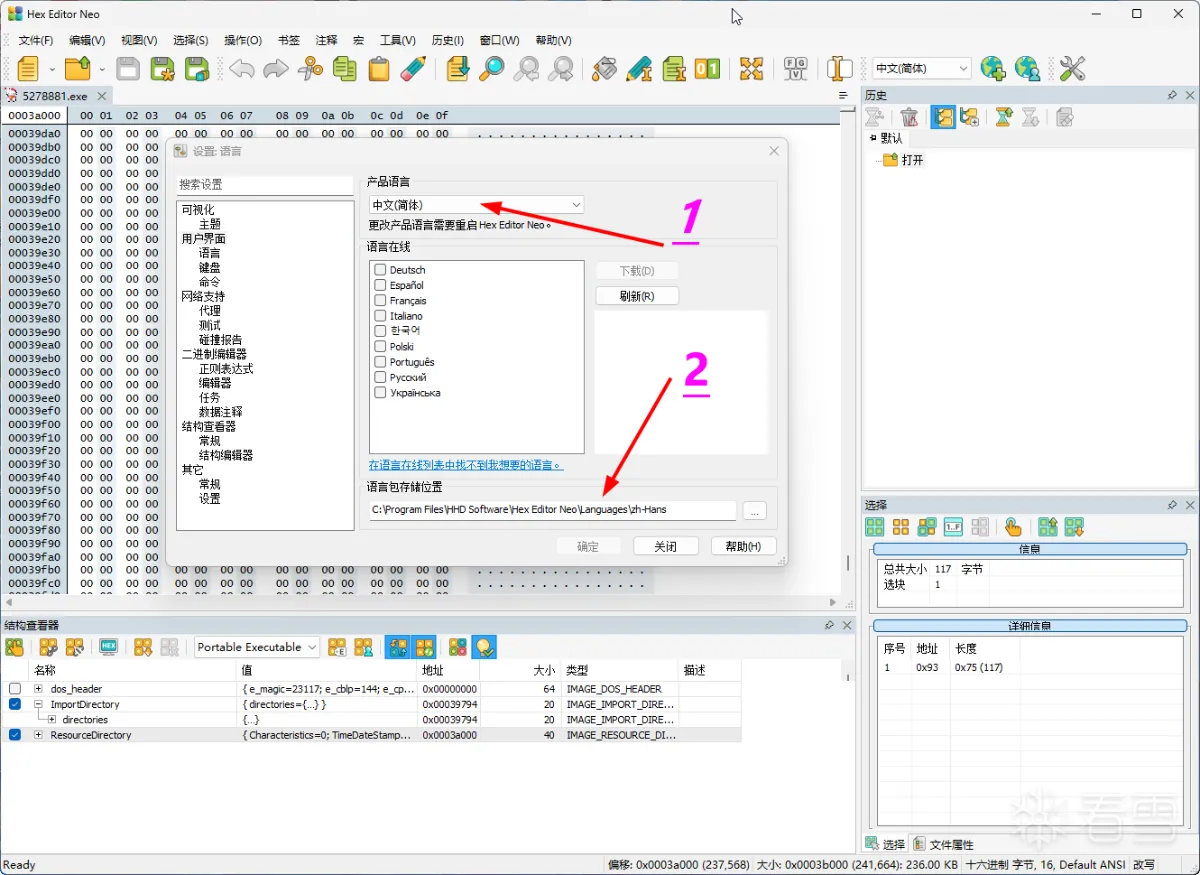Switch to the 5278881.exe file tab
This screenshot has height=875, width=1200.
(54, 96)
